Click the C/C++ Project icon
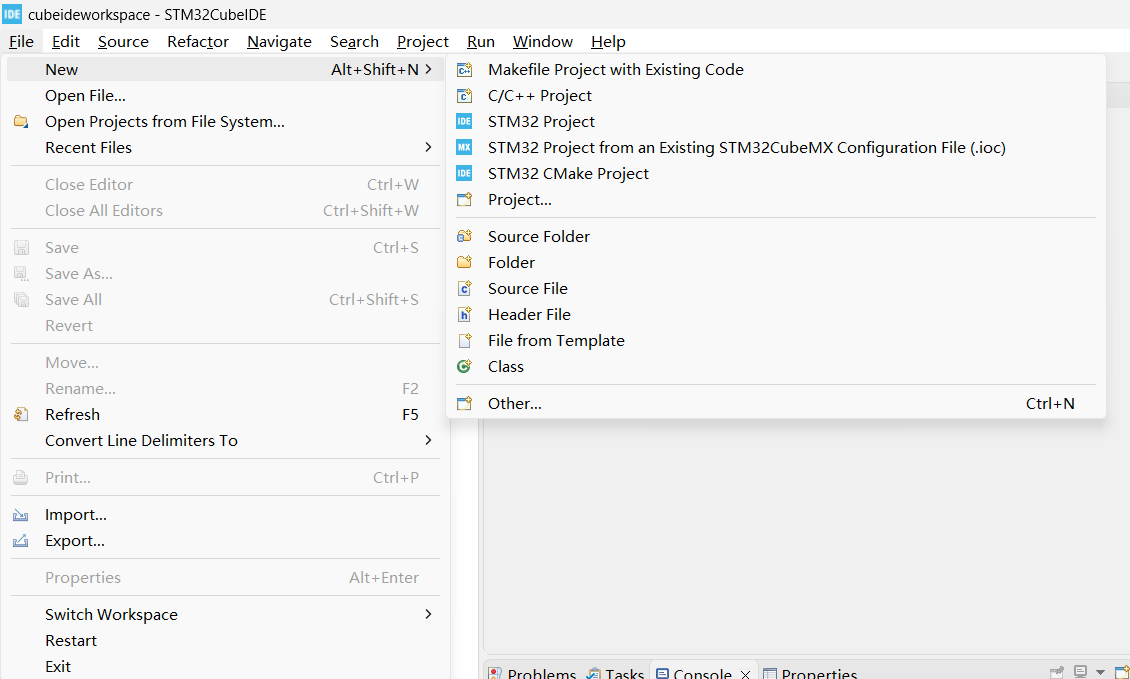 (x=464, y=96)
